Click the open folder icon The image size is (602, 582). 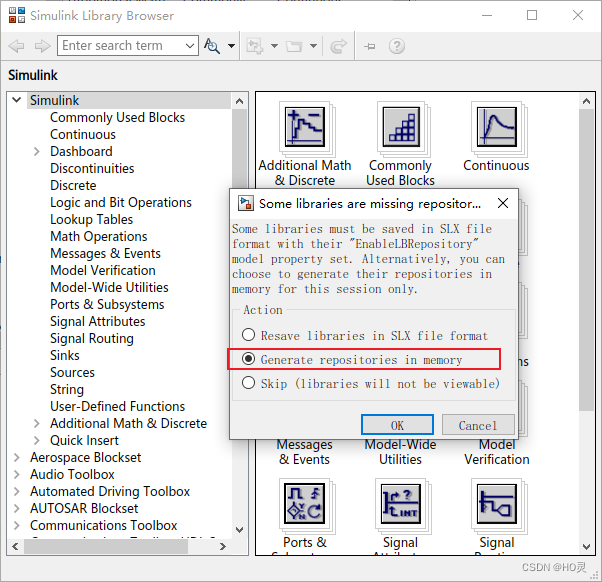coord(294,46)
